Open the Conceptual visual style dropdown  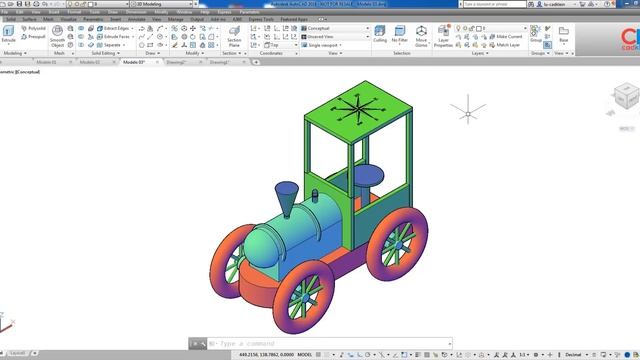tap(335, 29)
